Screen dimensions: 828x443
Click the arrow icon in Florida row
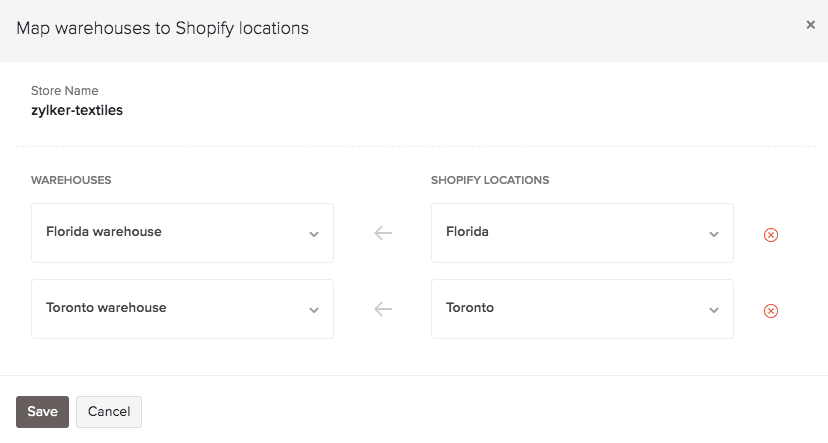point(383,233)
